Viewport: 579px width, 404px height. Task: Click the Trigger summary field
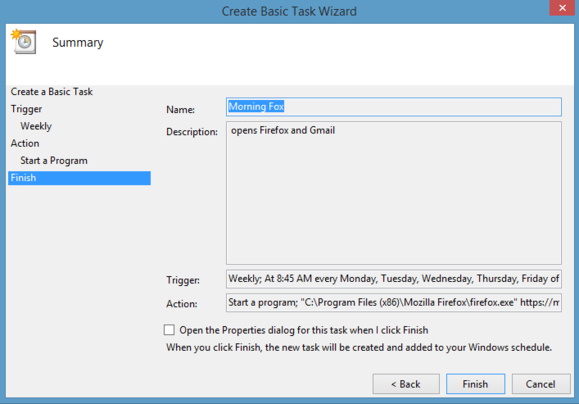coord(394,279)
